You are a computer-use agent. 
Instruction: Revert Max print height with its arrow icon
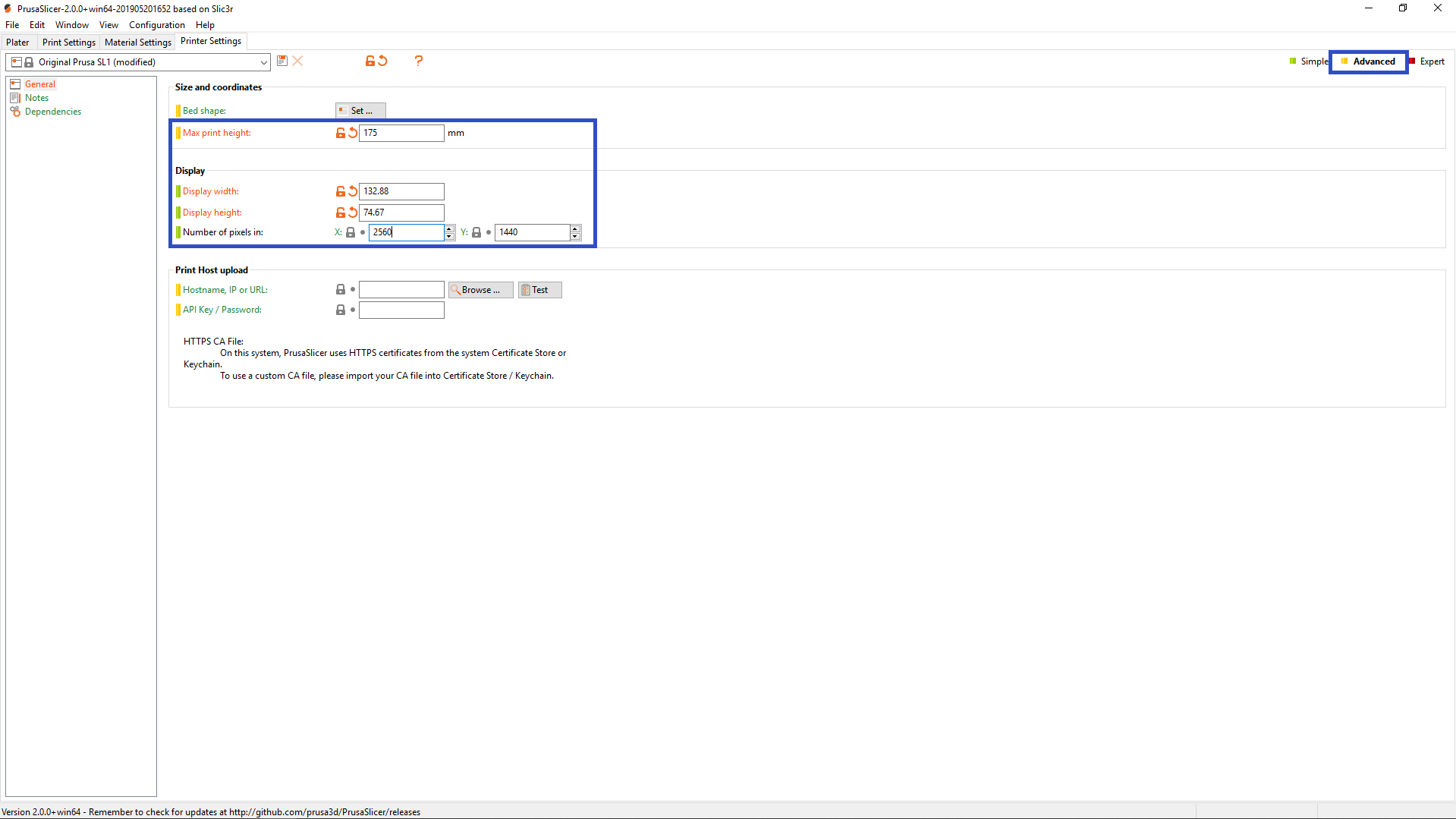coord(353,133)
